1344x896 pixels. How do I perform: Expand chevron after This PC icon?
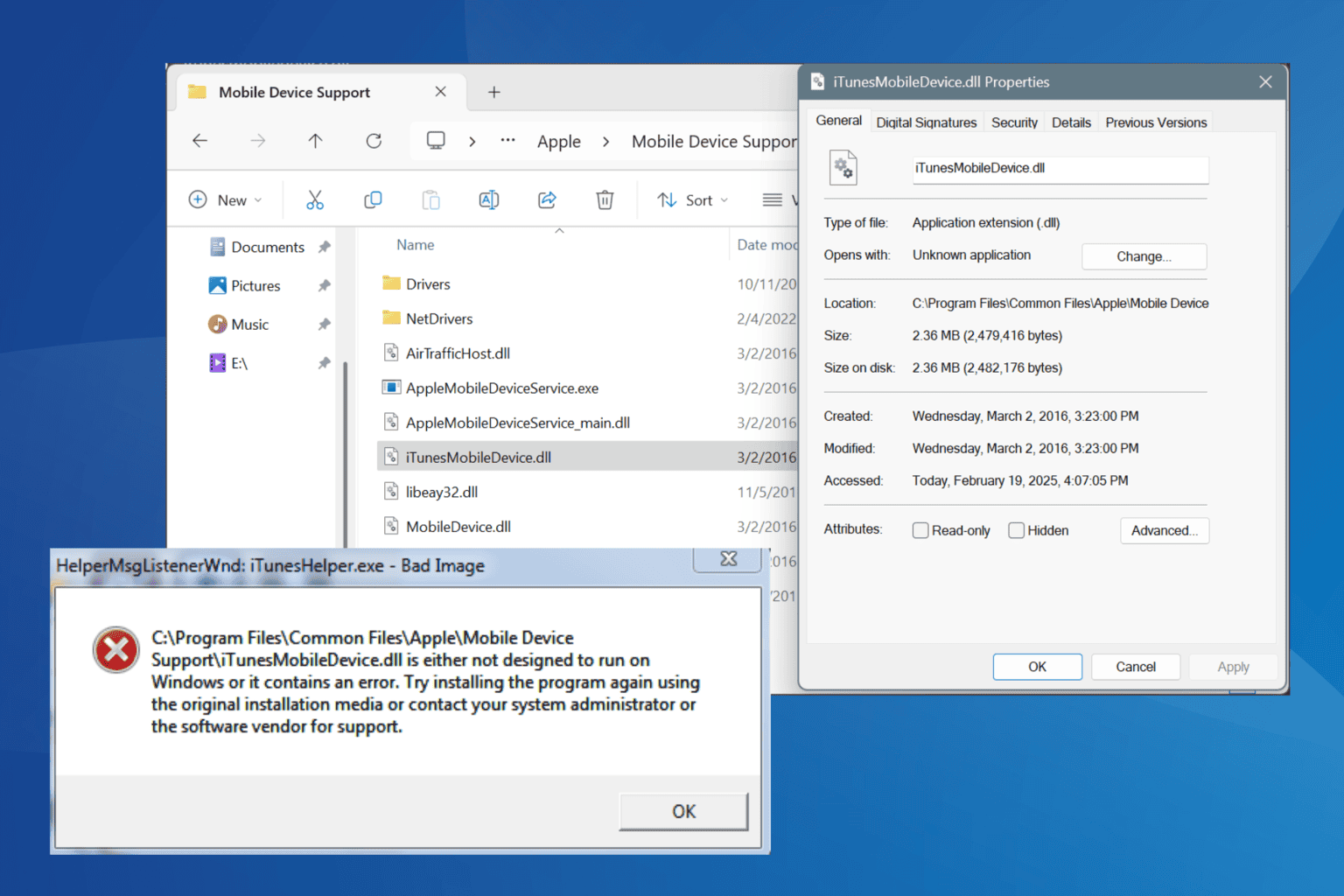pos(472,141)
